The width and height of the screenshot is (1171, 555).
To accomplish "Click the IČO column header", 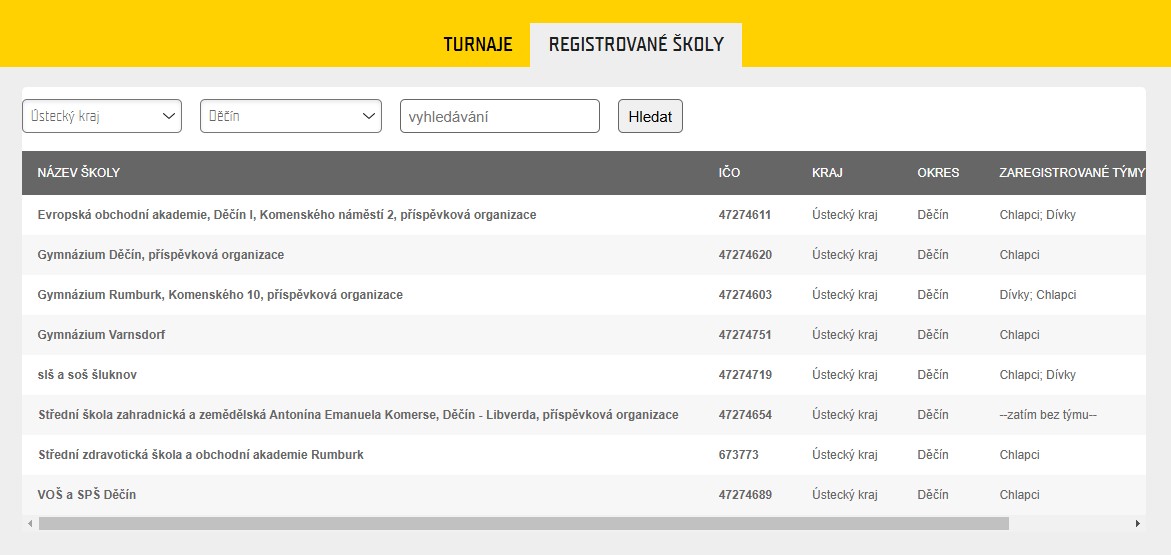I will pyautogui.click(x=730, y=173).
